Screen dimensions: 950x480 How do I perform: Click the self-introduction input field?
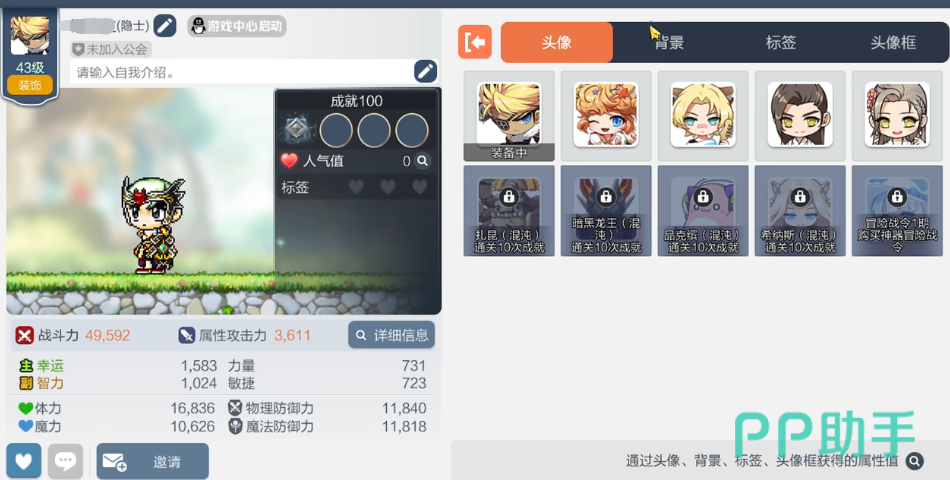point(242,72)
